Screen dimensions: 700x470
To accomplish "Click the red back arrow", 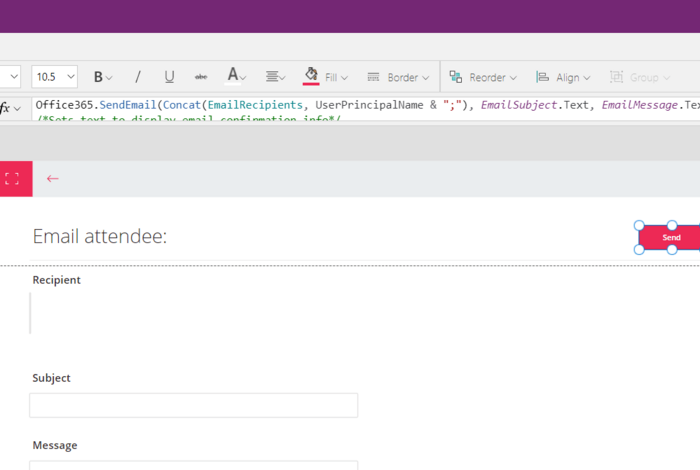I will point(53,179).
